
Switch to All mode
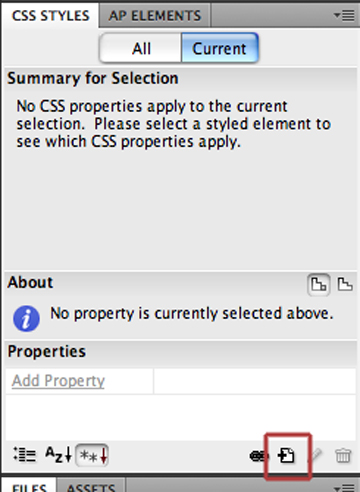[x=141, y=48]
